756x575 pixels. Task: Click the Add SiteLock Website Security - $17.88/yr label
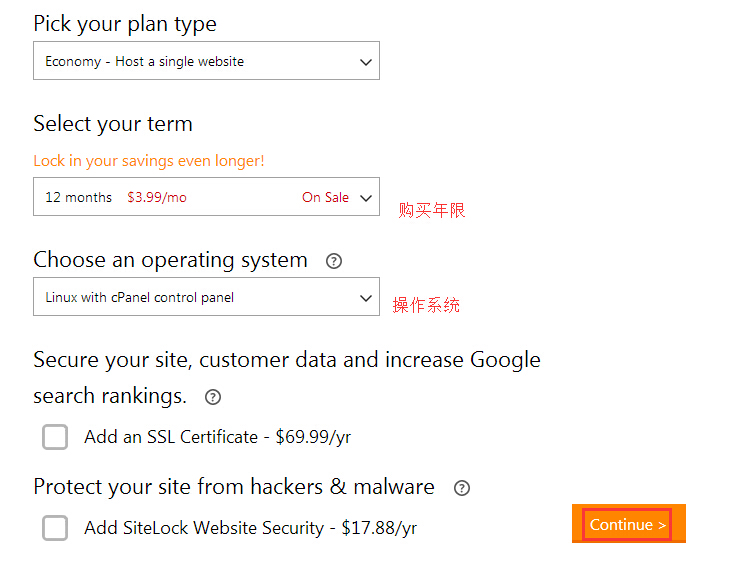click(x=251, y=528)
